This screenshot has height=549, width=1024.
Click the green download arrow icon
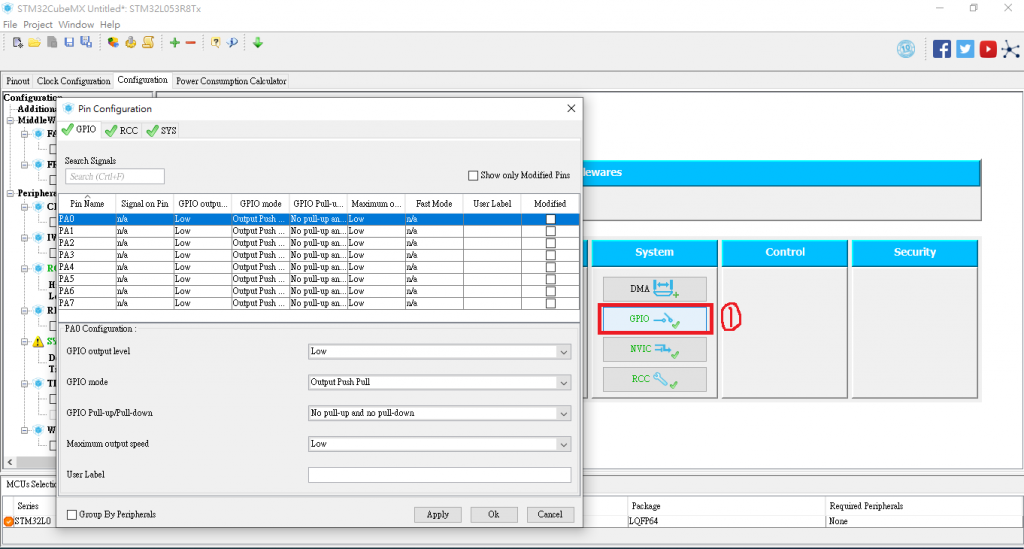tap(258, 42)
